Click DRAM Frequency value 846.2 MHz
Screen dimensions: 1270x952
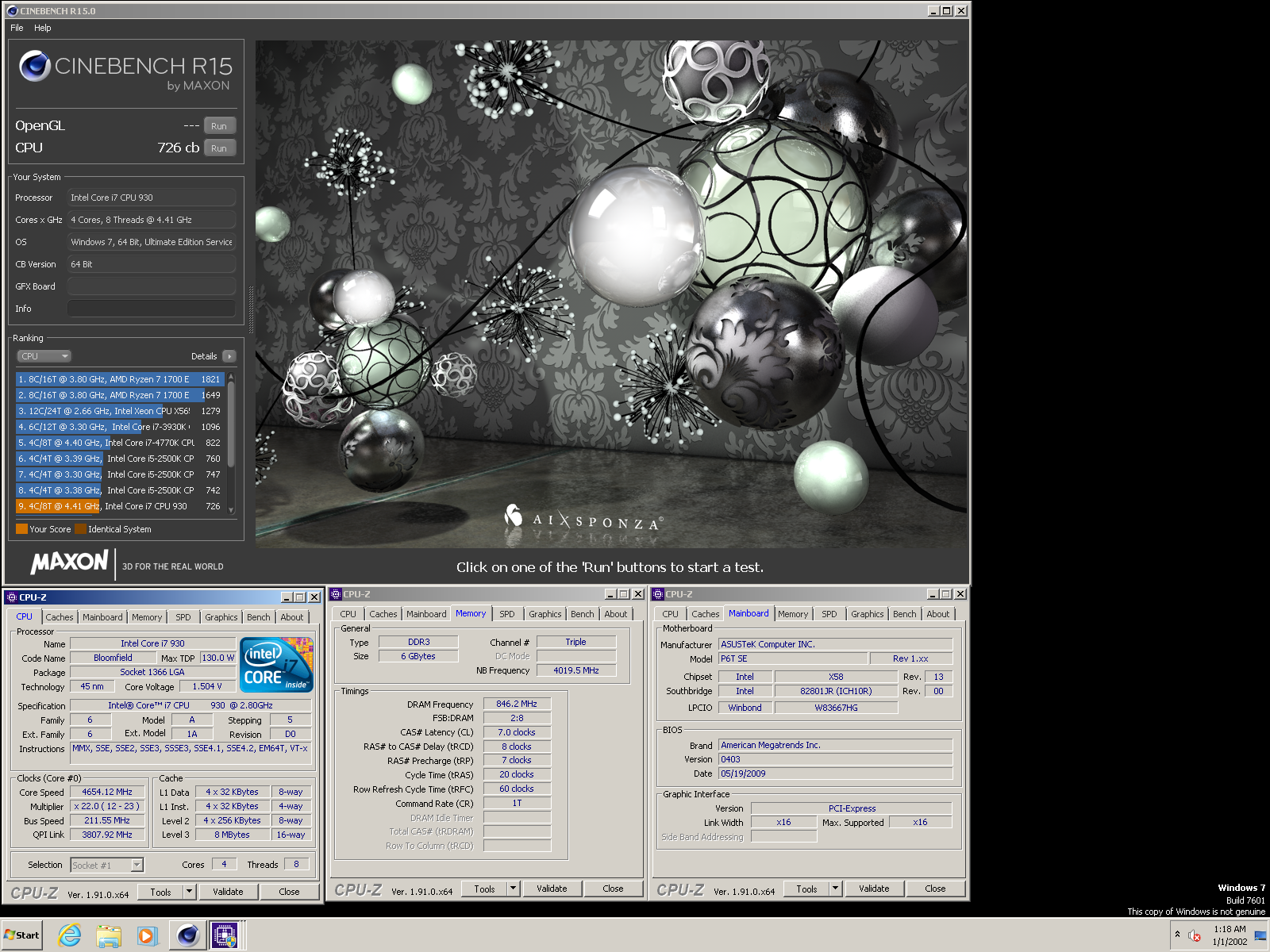[x=517, y=704]
